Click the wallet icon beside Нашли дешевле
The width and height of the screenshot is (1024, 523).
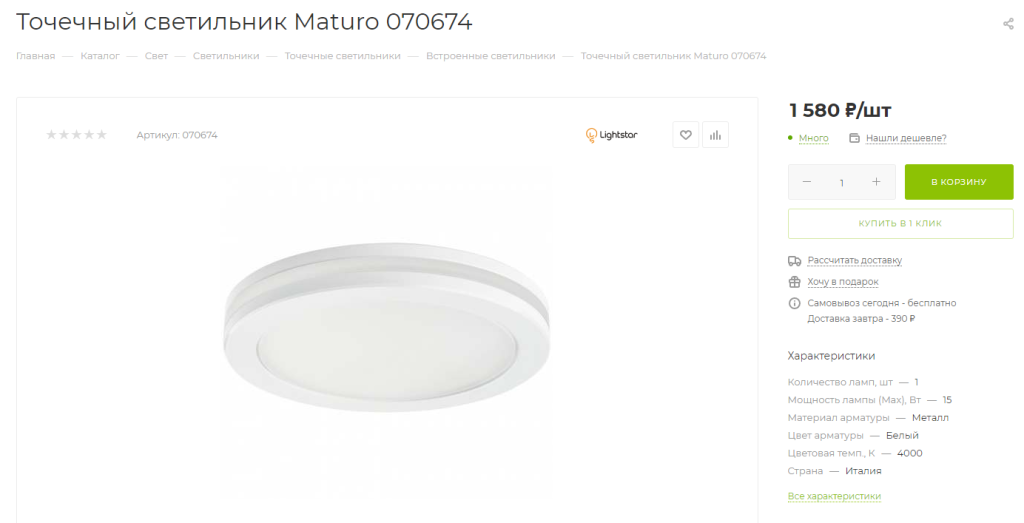pos(854,138)
